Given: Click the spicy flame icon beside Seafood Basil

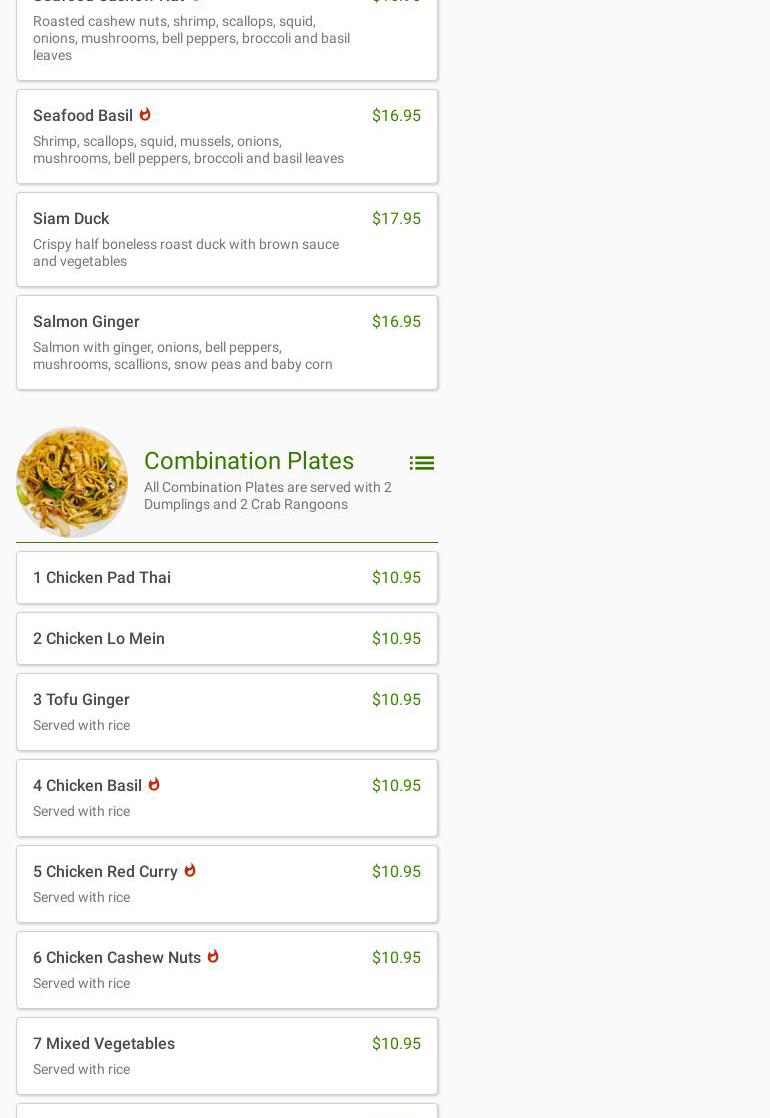Looking at the screenshot, I should [x=145, y=114].
